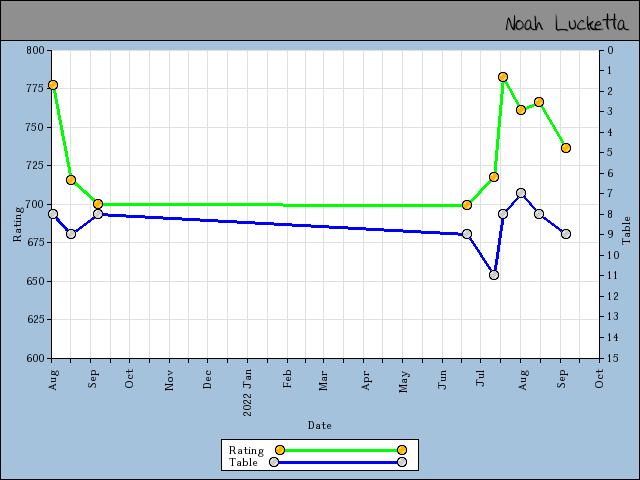Click the 'Table' right y-axis title

click(627, 231)
